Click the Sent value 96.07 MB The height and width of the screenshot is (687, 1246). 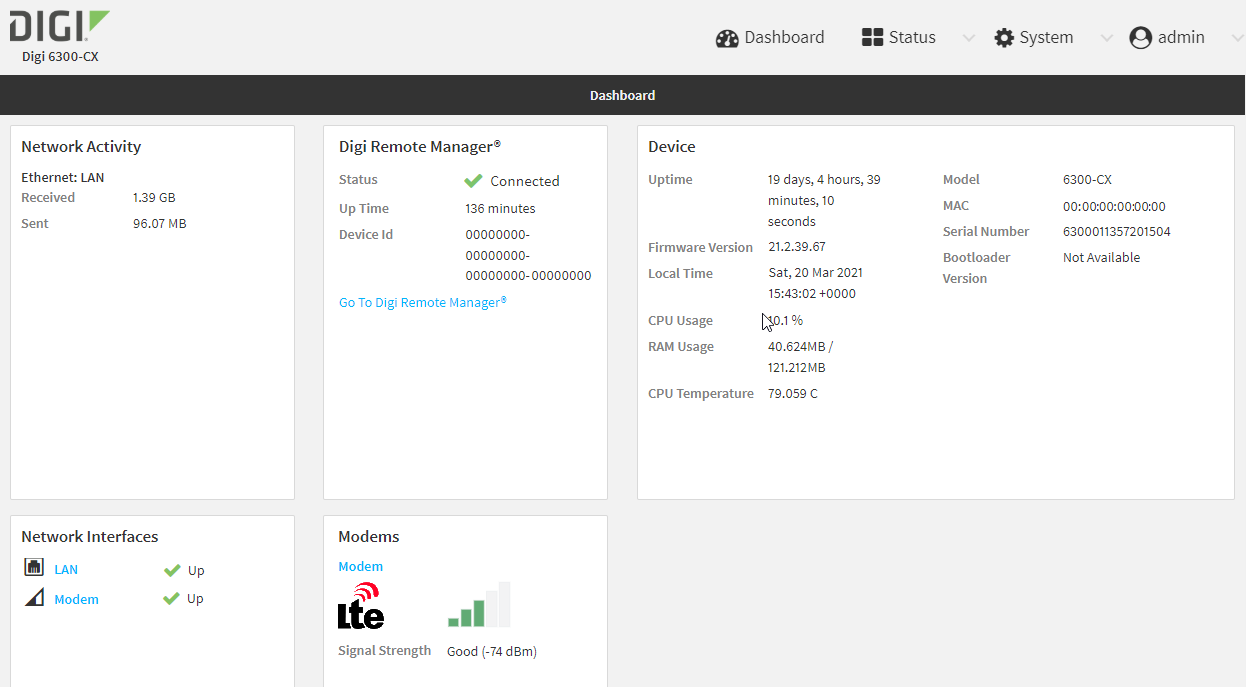click(x=160, y=224)
